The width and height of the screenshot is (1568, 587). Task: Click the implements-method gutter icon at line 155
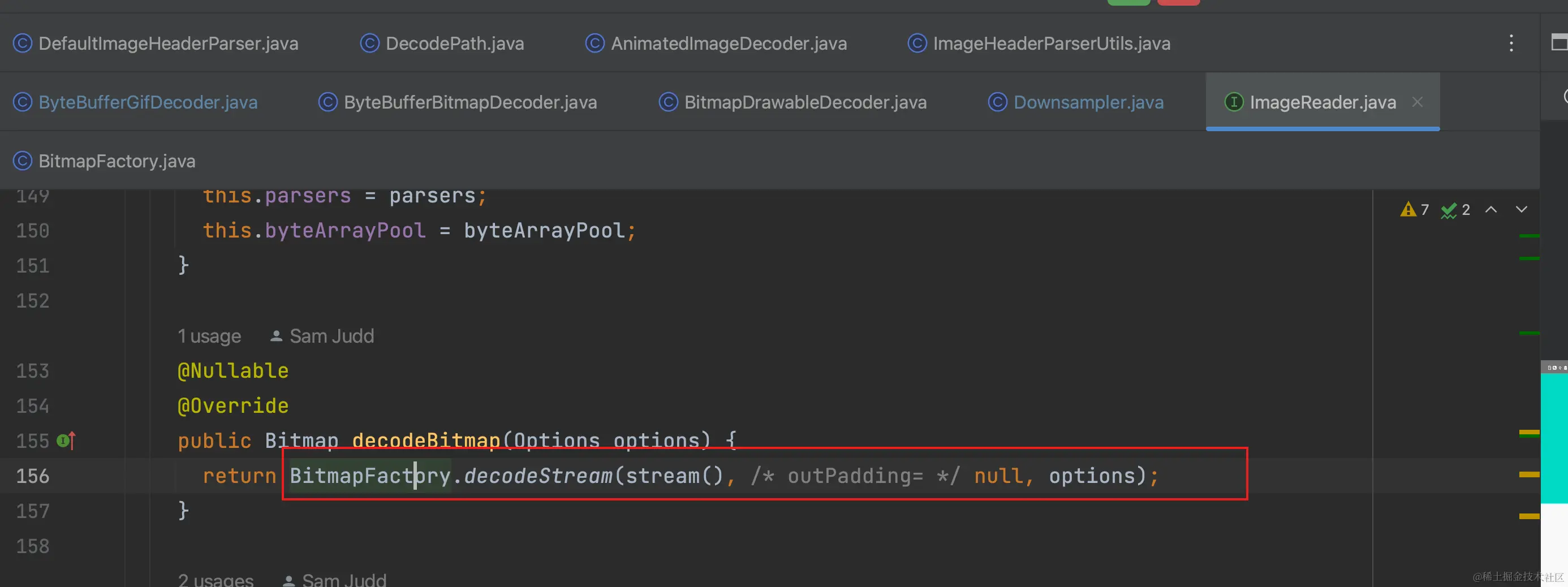(66, 440)
